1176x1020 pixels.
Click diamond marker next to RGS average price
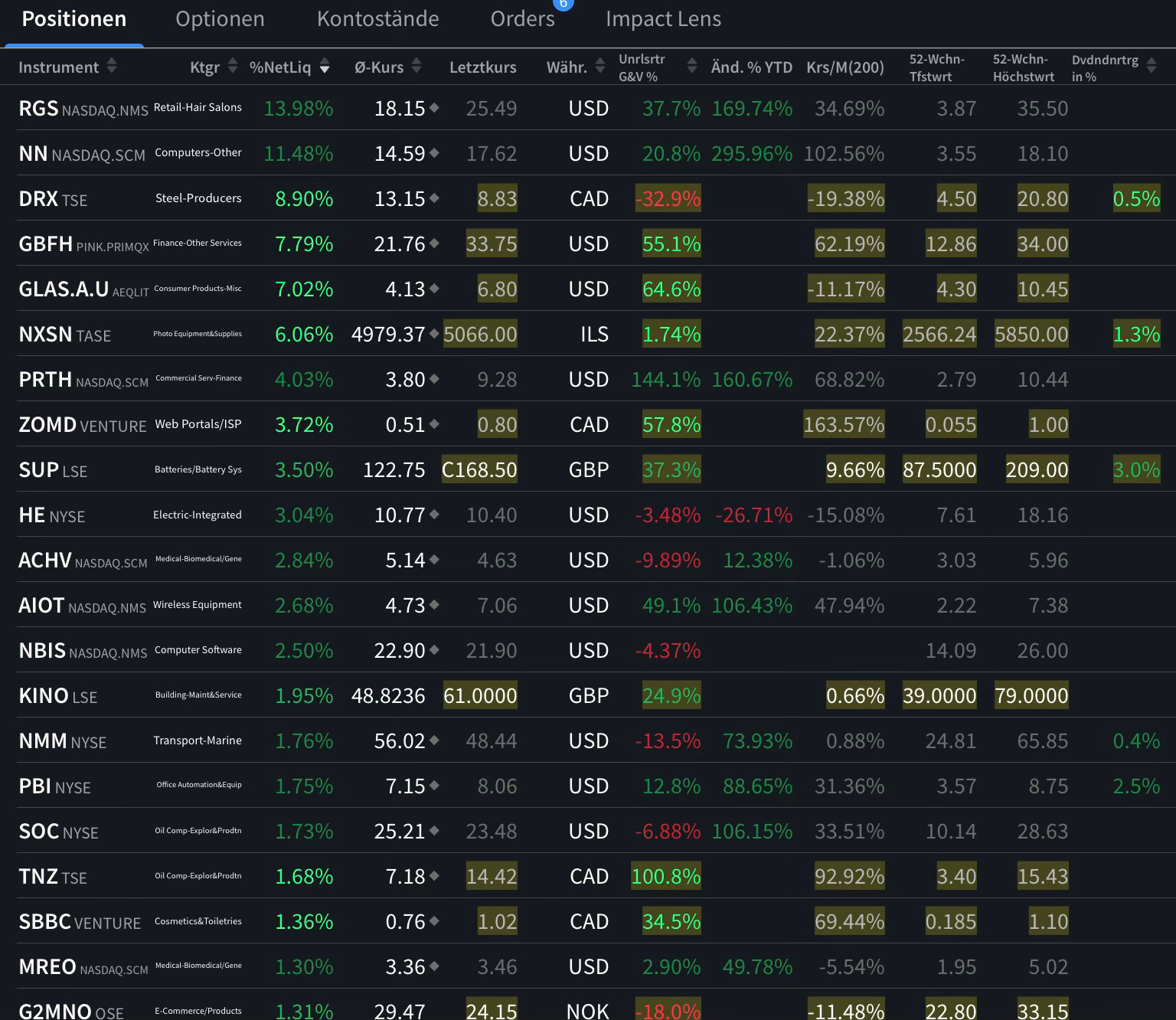[x=434, y=108]
